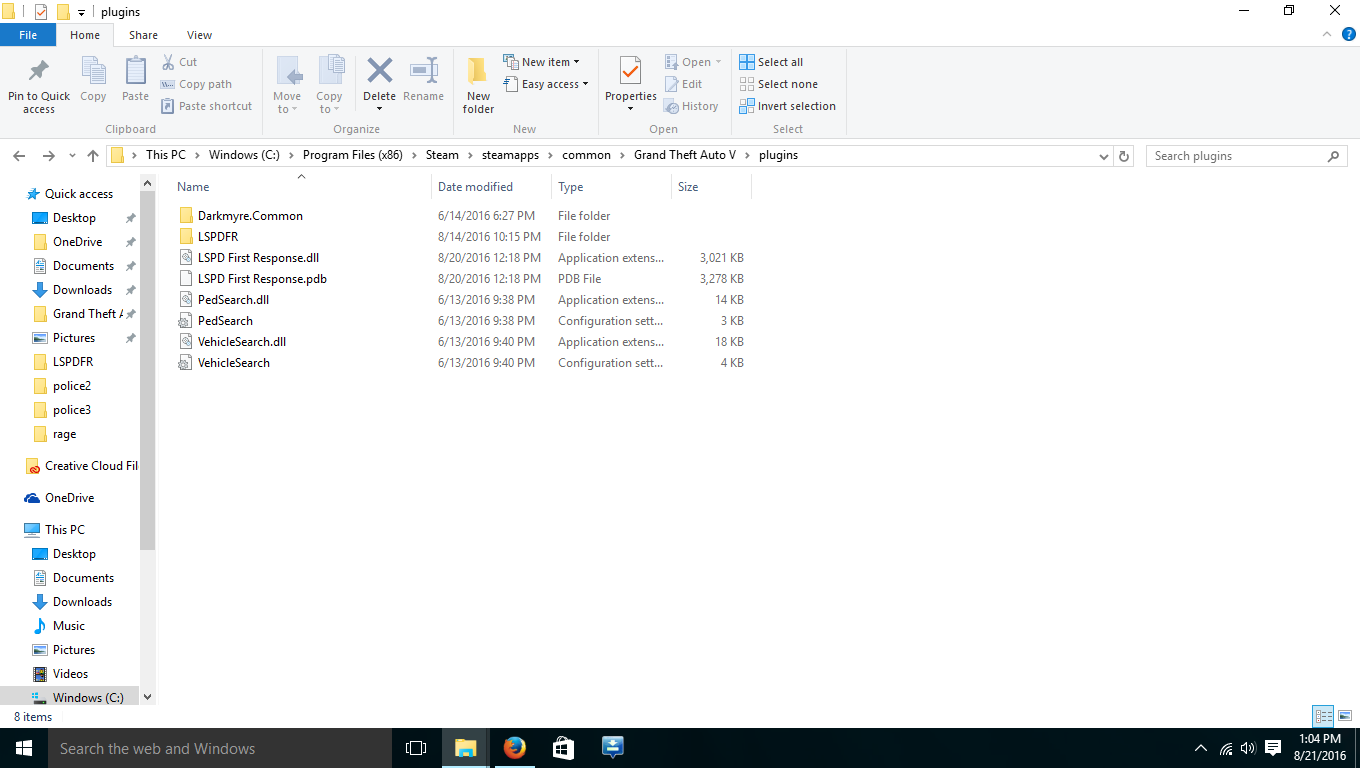Select the Darkmyre.Common folder

(250, 216)
